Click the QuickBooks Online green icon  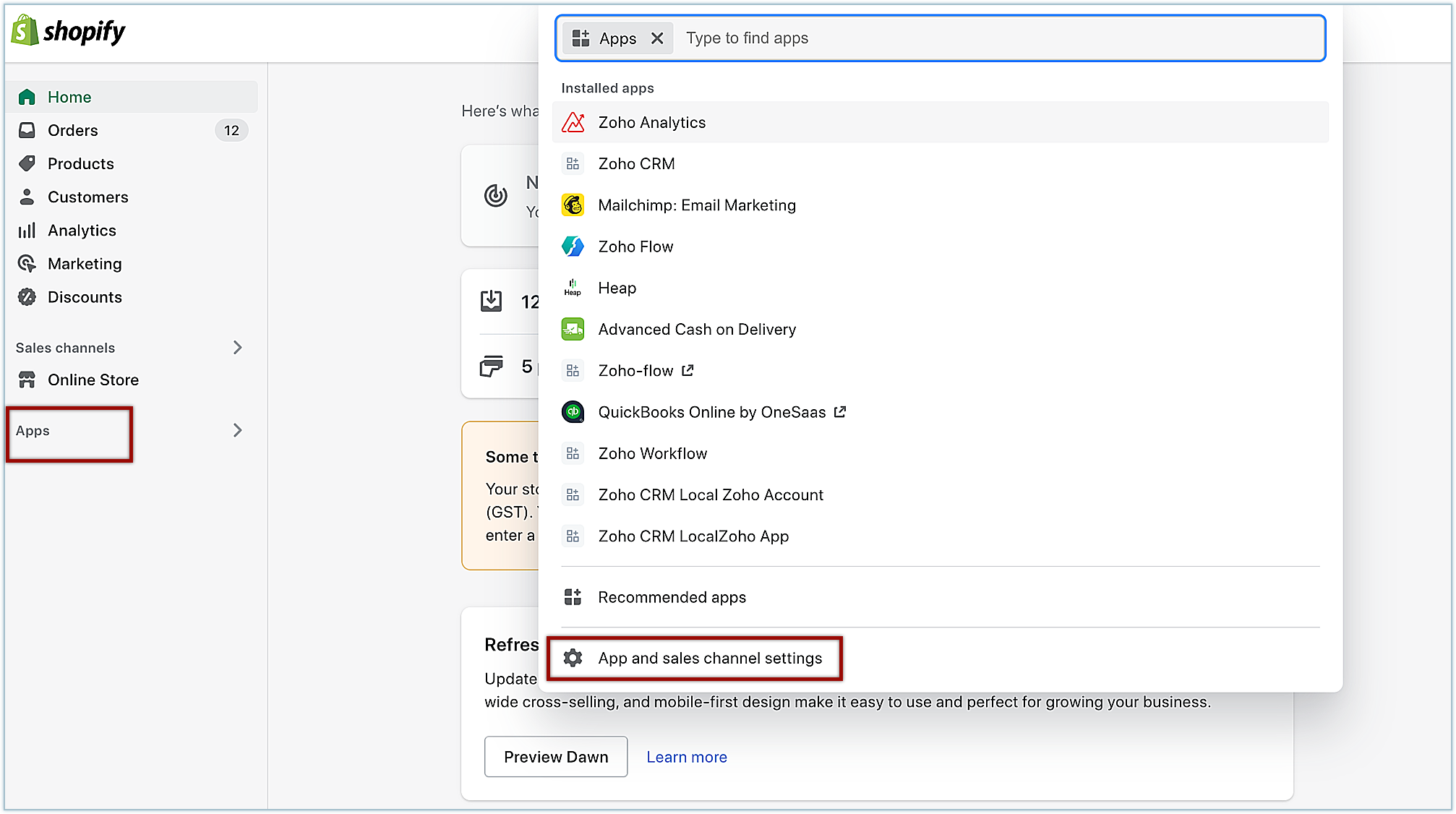click(573, 412)
